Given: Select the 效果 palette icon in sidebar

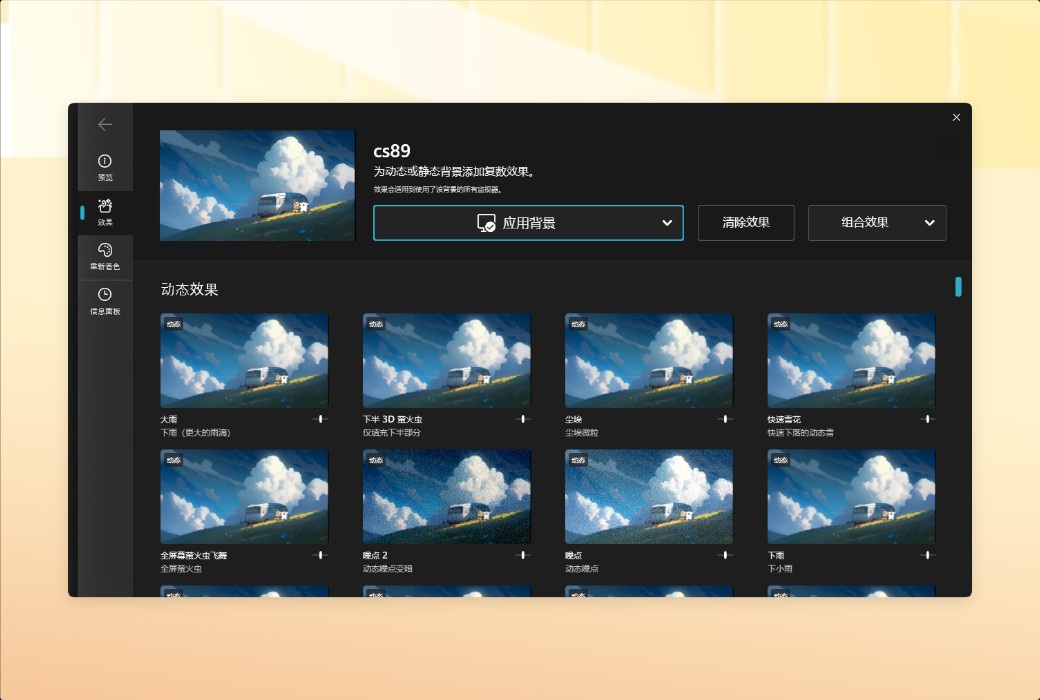Looking at the screenshot, I should click(105, 210).
